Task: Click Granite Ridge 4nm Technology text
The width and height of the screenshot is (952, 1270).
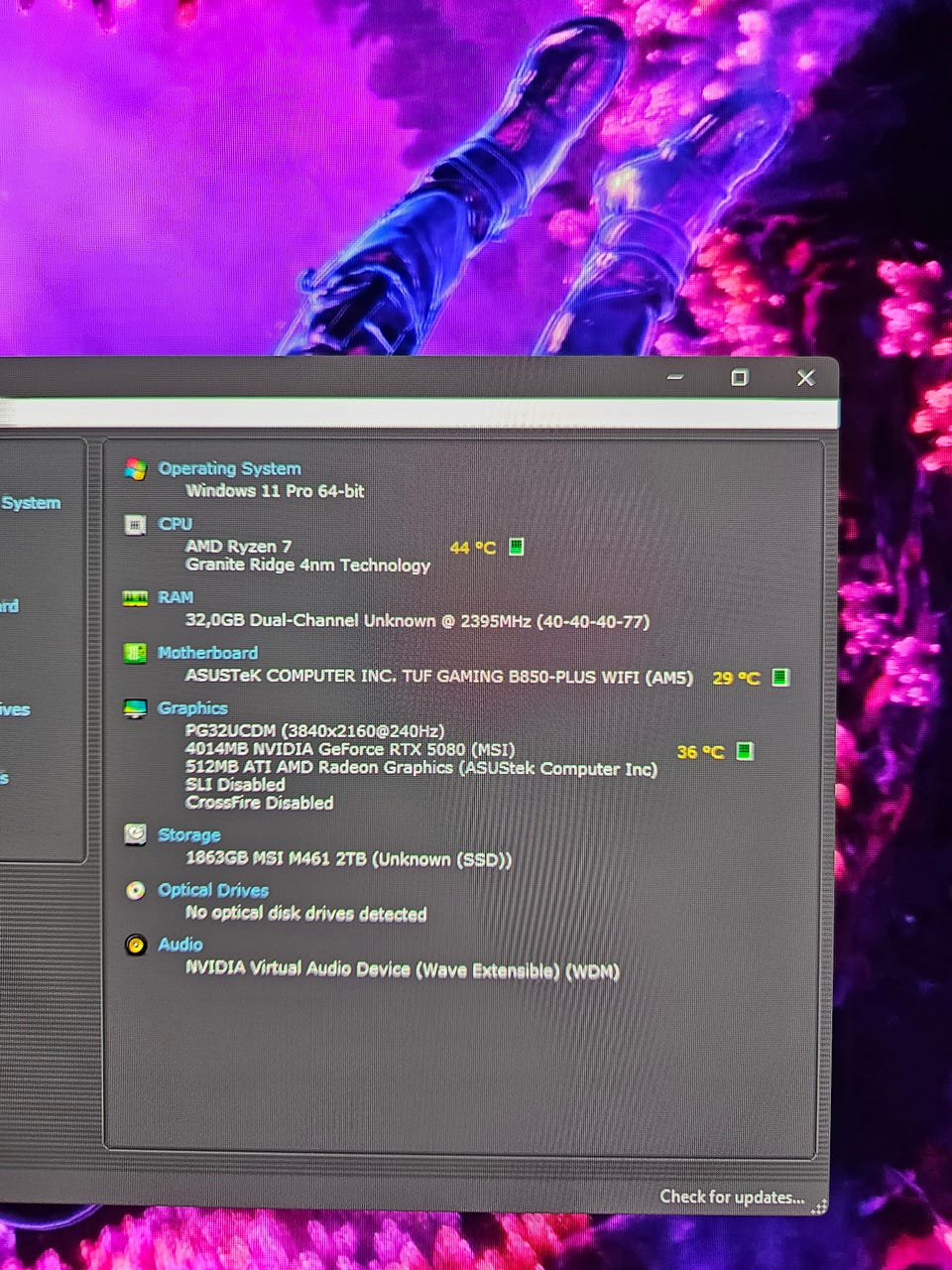Action: [x=307, y=565]
